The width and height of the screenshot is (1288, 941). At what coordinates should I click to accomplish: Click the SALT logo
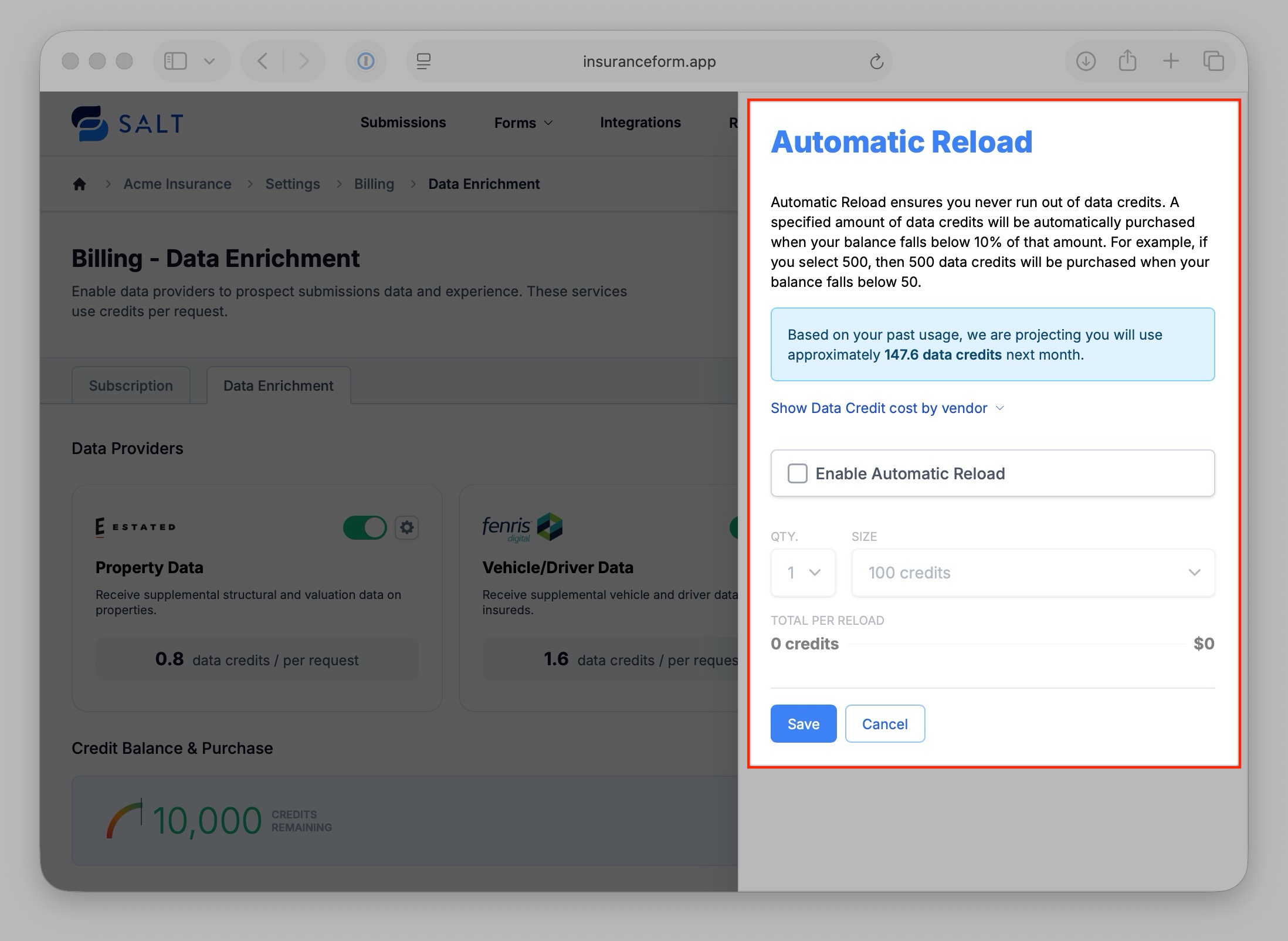tap(127, 123)
